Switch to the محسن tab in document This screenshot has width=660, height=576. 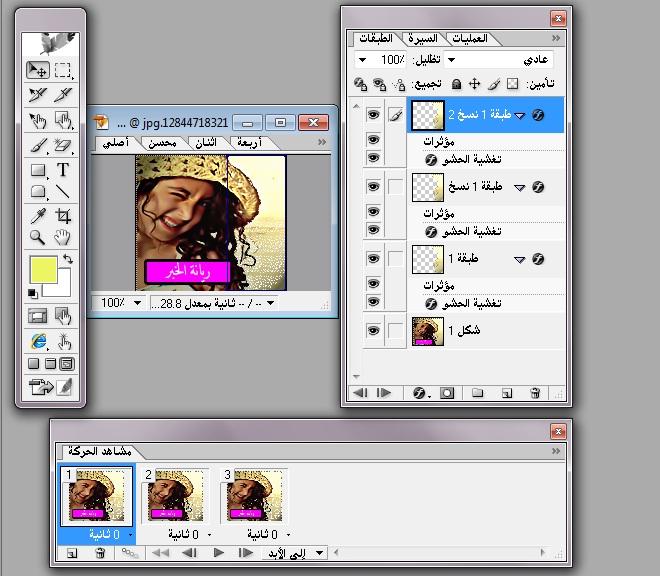pyautogui.click(x=160, y=143)
